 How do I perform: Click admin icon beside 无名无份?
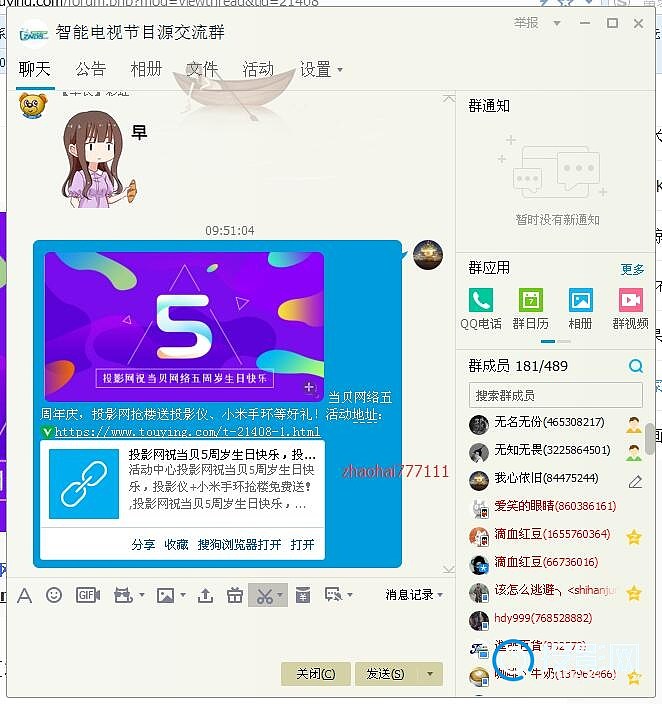[x=634, y=425]
